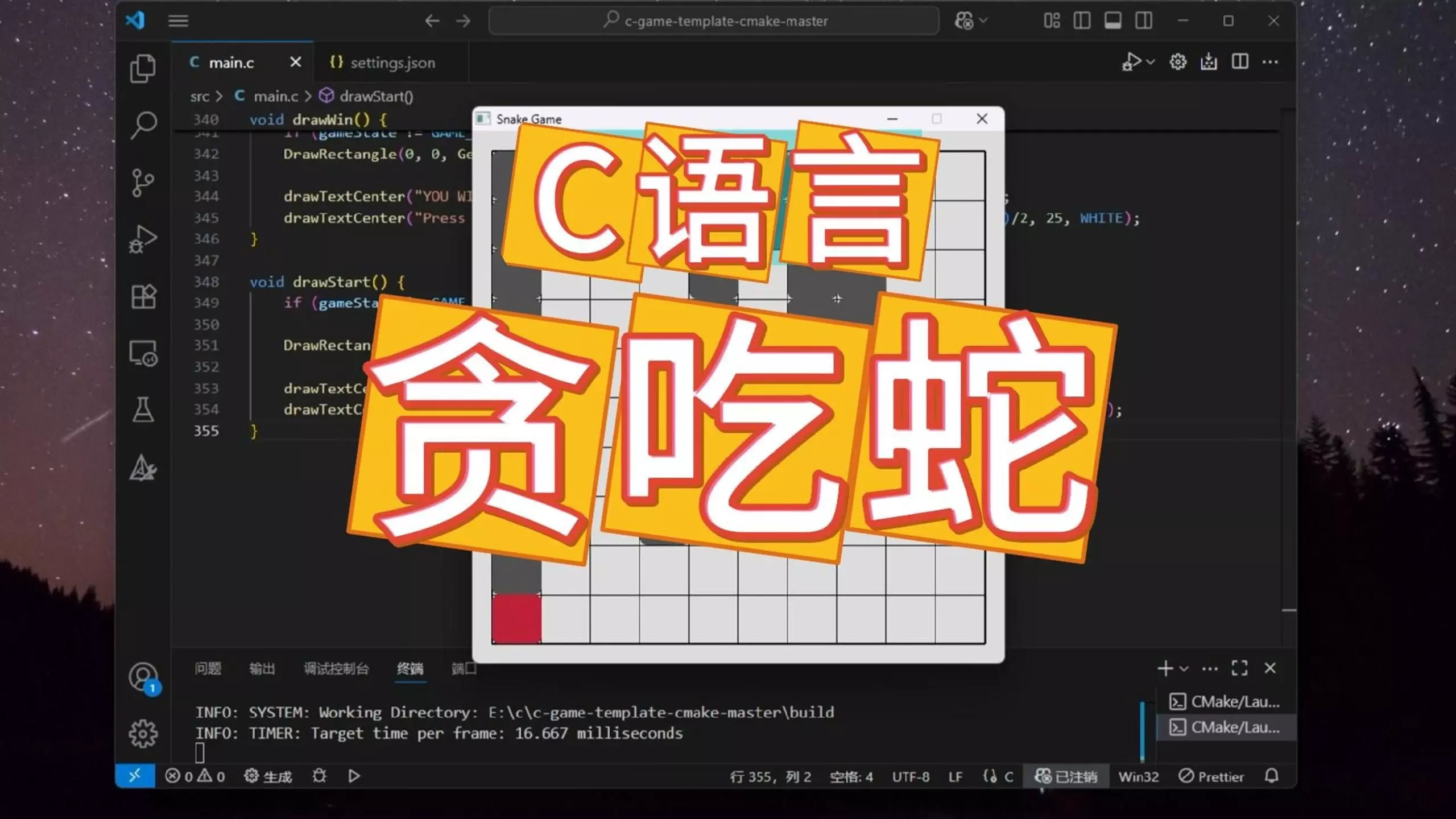
Task: Close the terminal panel
Action: coord(1270,668)
